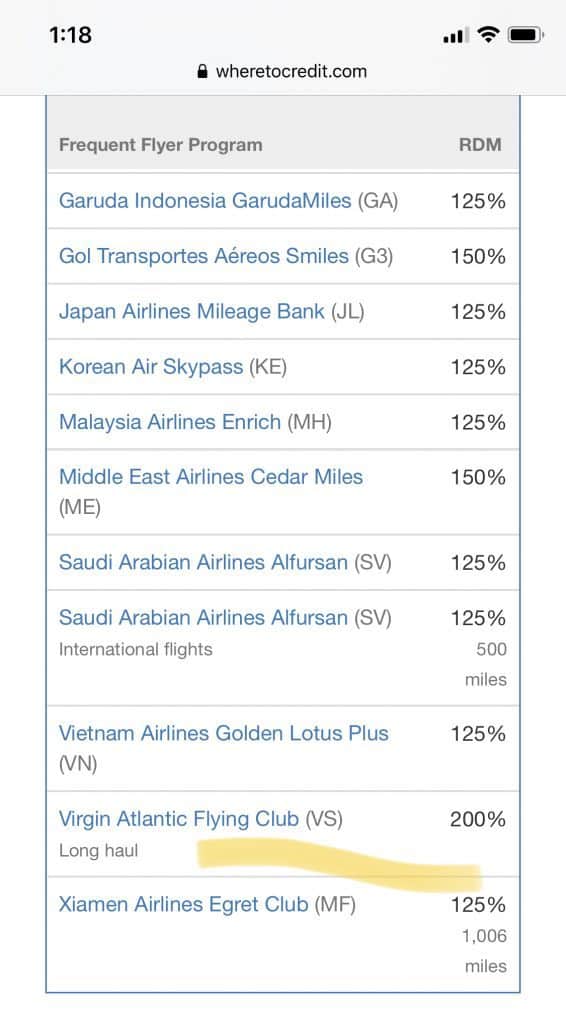Tap the cellular signal bars icon
This screenshot has height=1024, width=566.
point(453,36)
